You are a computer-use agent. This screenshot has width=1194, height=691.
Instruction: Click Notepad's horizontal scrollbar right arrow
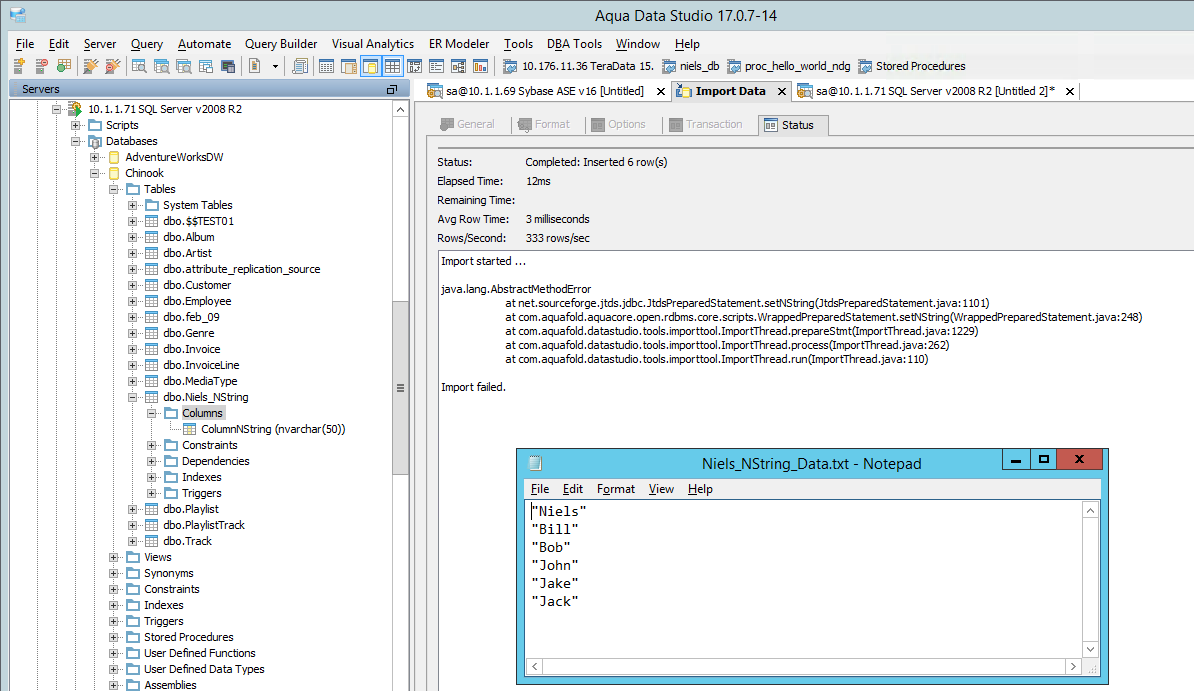[1073, 667]
